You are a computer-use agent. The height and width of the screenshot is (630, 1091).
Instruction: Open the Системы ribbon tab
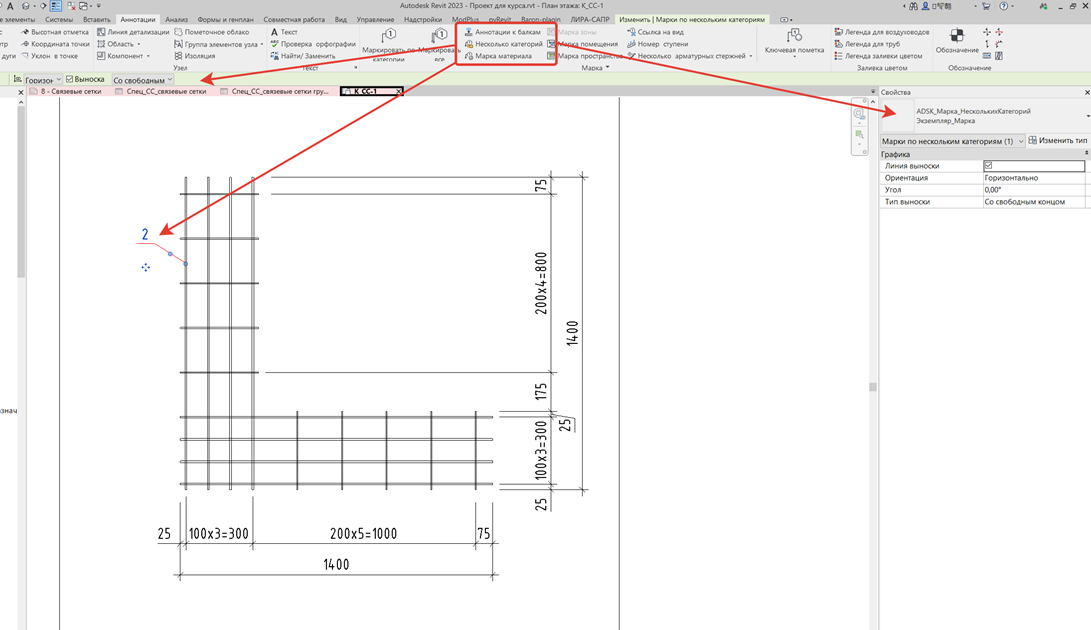(59, 19)
